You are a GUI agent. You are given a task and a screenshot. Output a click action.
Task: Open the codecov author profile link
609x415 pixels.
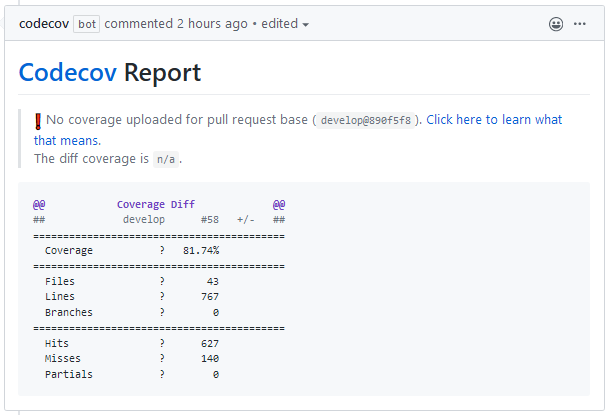(x=44, y=24)
